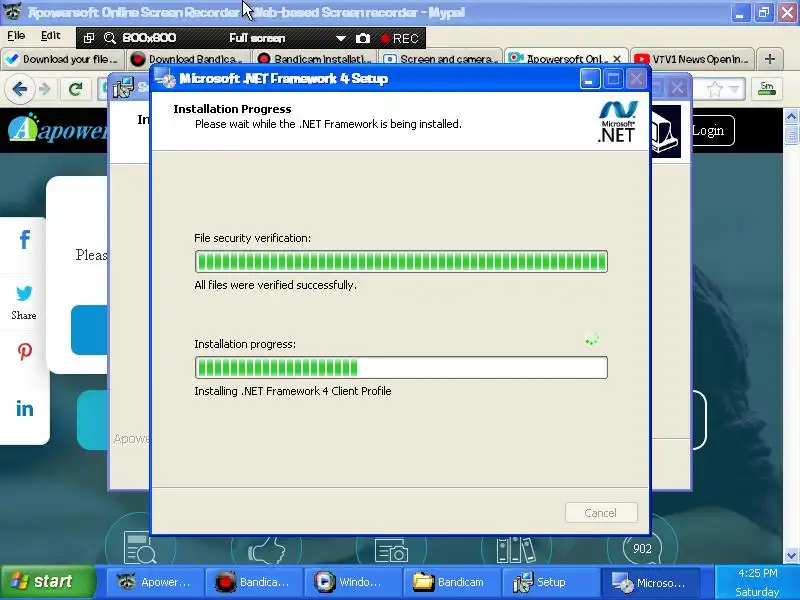Click the File security verification bar
This screenshot has width=800, height=600.
click(401, 261)
